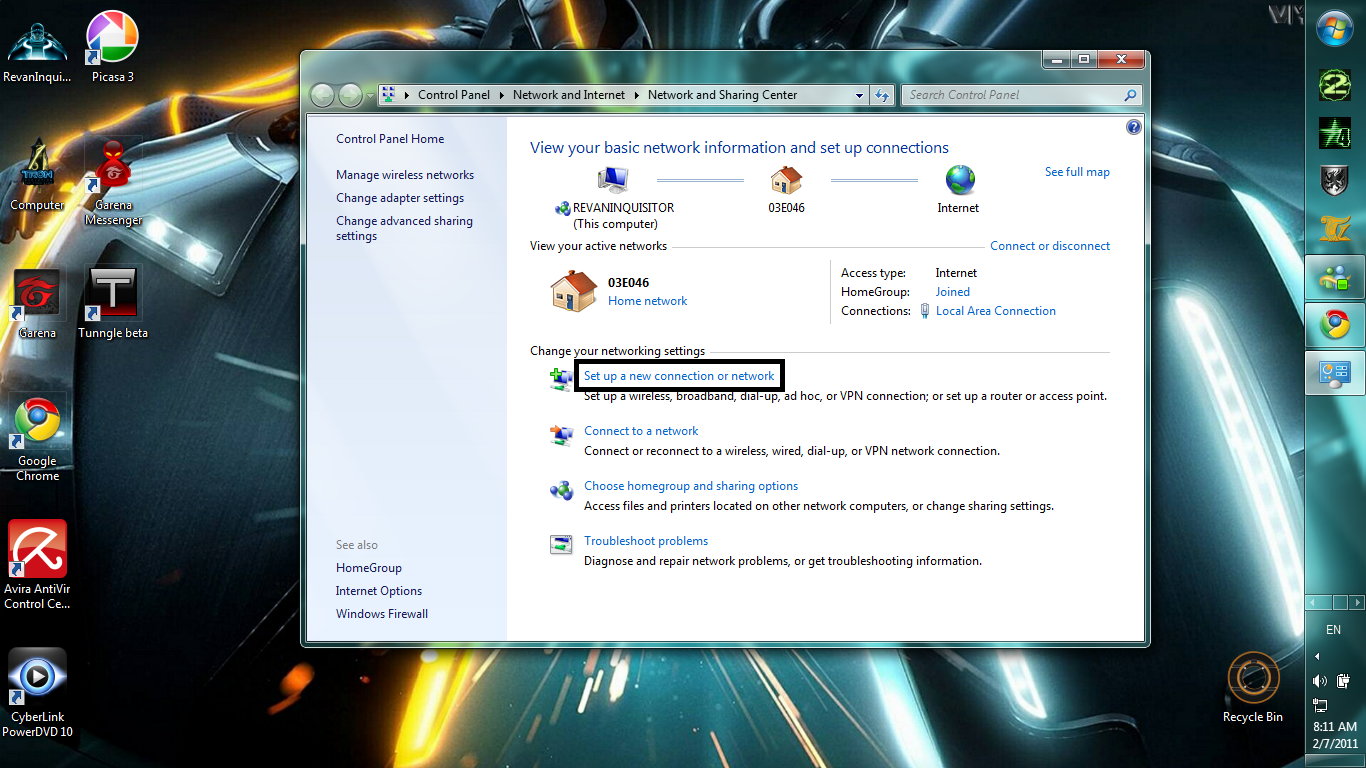Open the Recent Pages dropdown beside Forward
Viewport: 1366px width, 768px height.
(369, 95)
